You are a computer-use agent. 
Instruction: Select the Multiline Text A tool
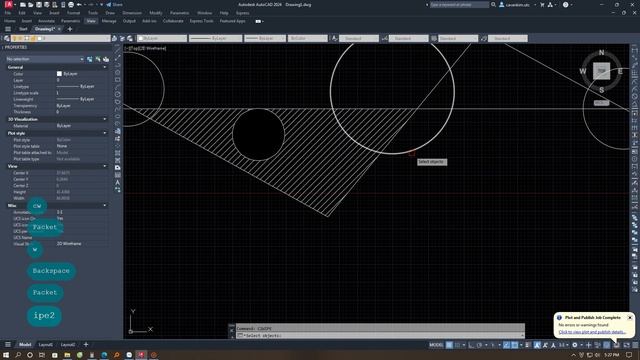pos(118,182)
